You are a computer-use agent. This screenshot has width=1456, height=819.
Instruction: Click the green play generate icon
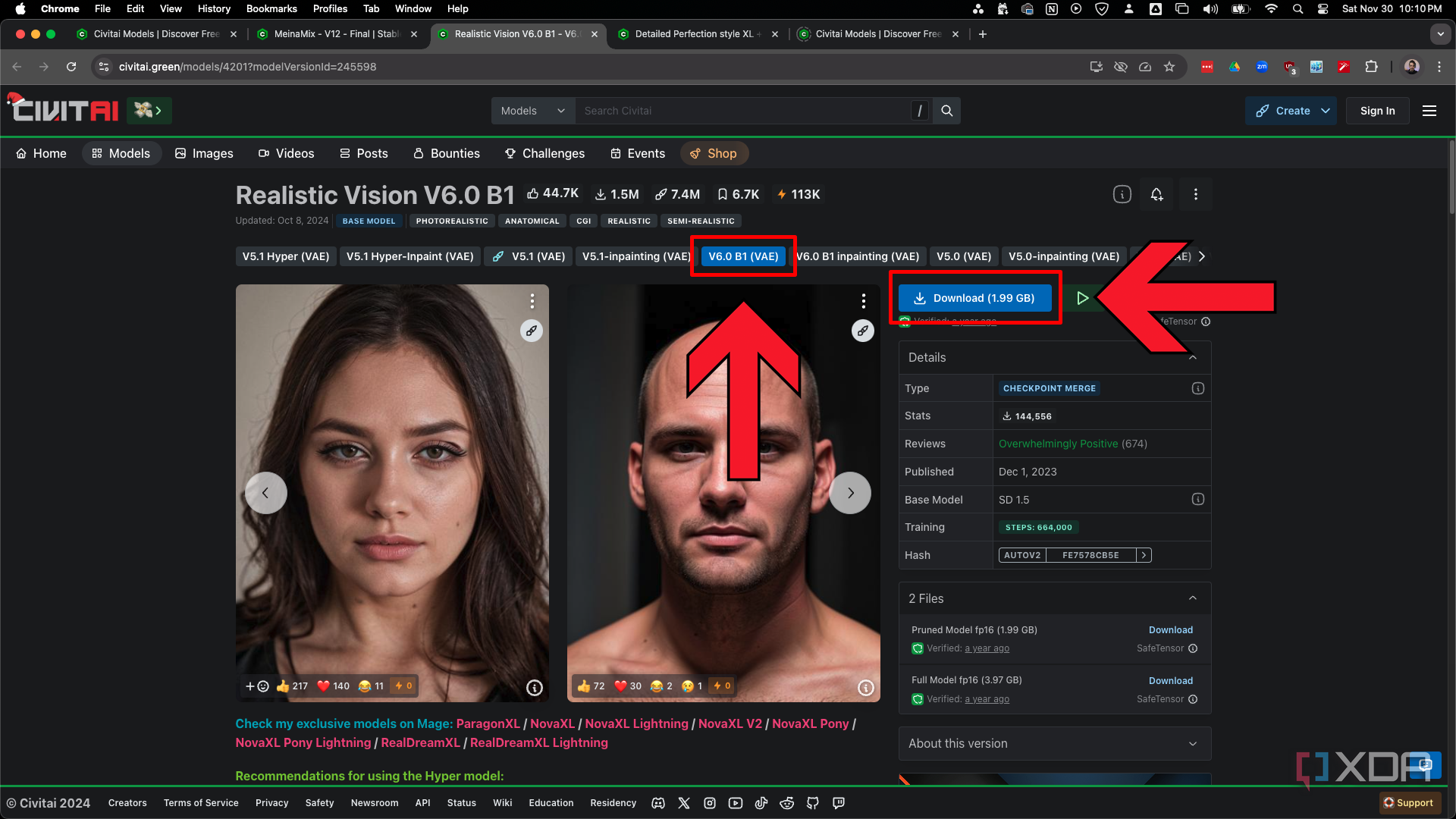point(1082,298)
